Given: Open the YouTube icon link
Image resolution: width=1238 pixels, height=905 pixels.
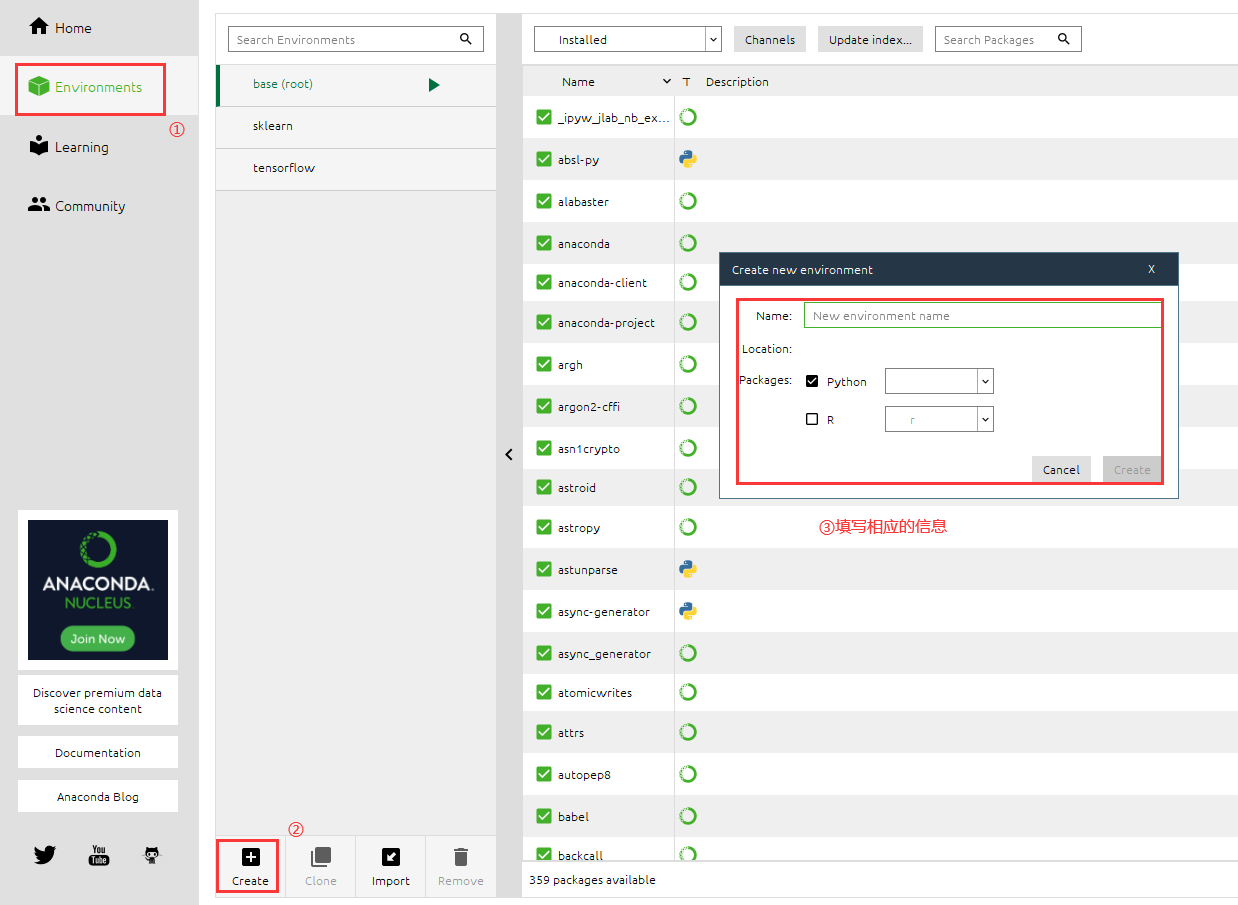Looking at the screenshot, I should coord(99,855).
